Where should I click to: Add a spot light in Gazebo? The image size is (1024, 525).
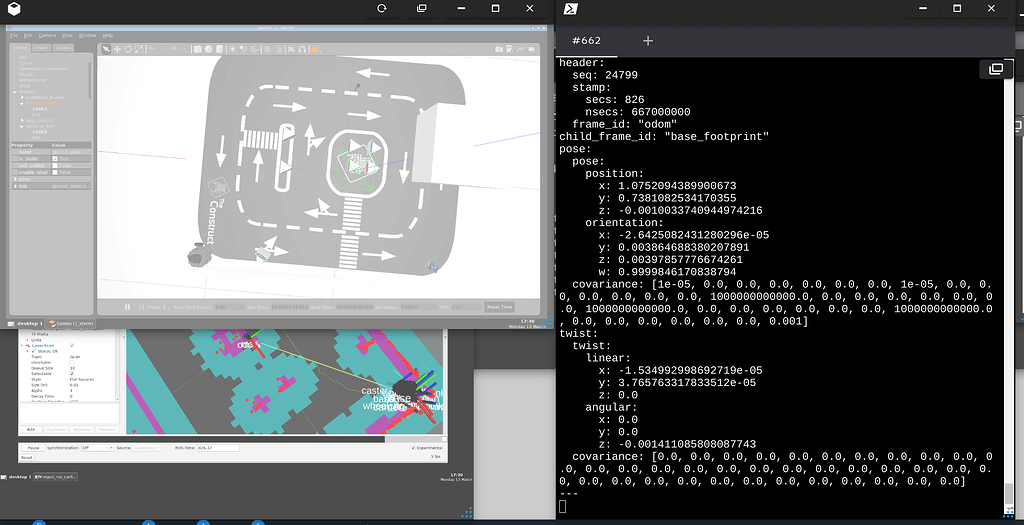(243, 49)
